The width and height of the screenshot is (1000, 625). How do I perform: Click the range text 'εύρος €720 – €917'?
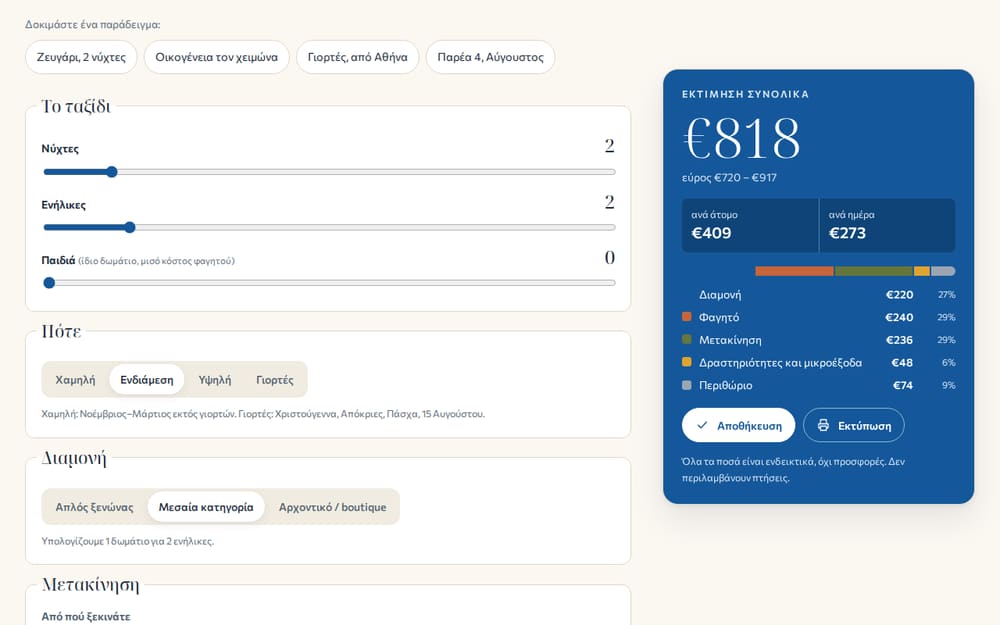[x=729, y=178]
